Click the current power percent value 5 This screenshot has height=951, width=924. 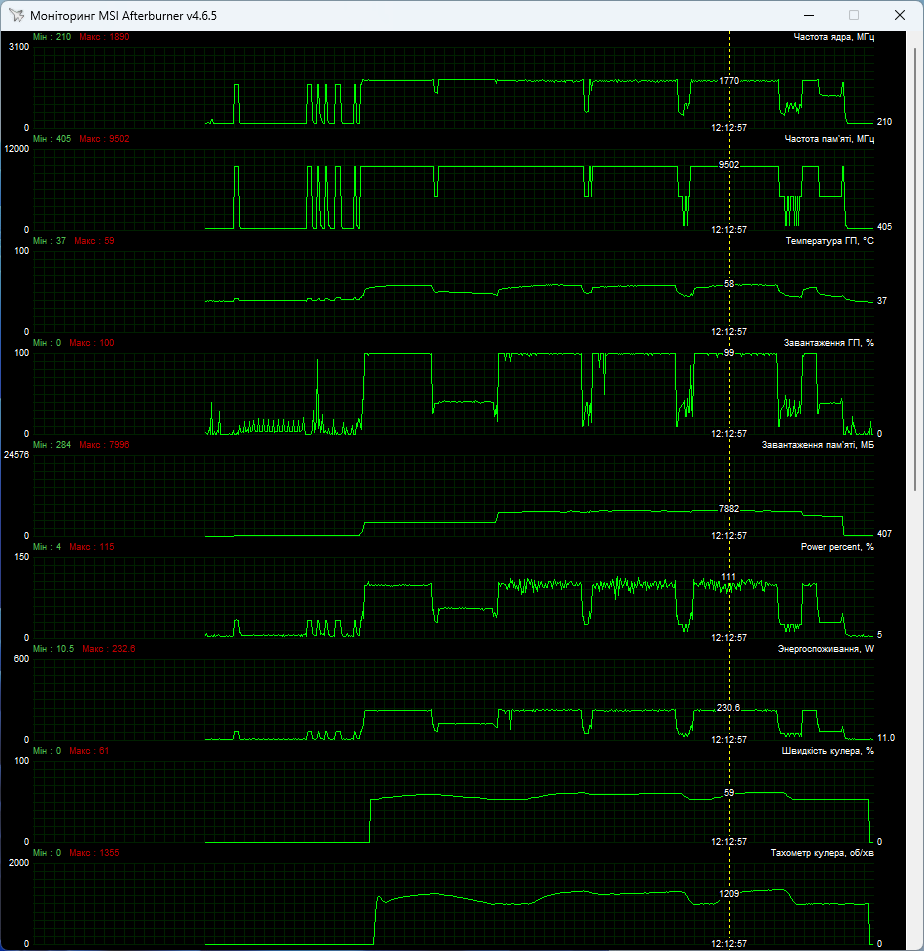[x=880, y=635]
